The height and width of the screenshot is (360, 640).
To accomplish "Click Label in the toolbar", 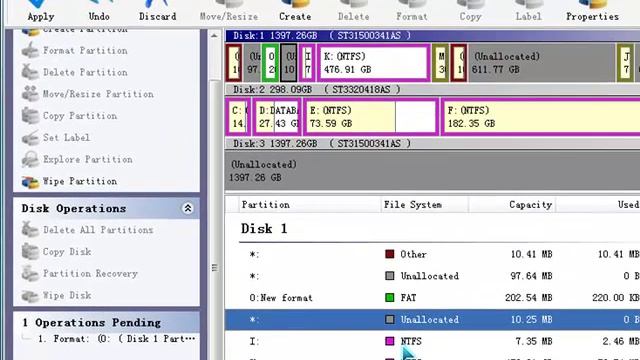I will 528,11.
